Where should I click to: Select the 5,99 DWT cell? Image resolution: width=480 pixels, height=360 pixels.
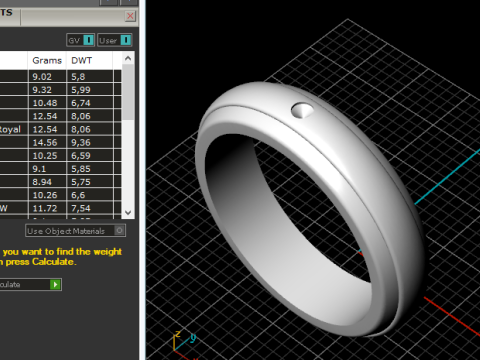(x=90, y=90)
